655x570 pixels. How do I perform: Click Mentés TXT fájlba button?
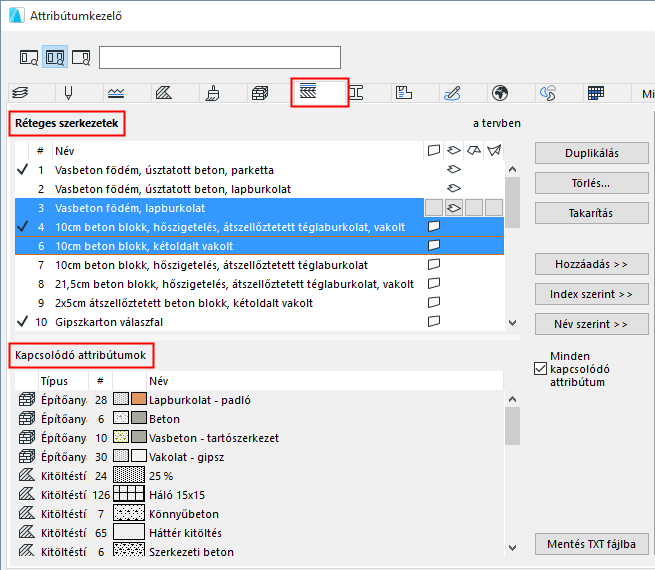coord(592,544)
